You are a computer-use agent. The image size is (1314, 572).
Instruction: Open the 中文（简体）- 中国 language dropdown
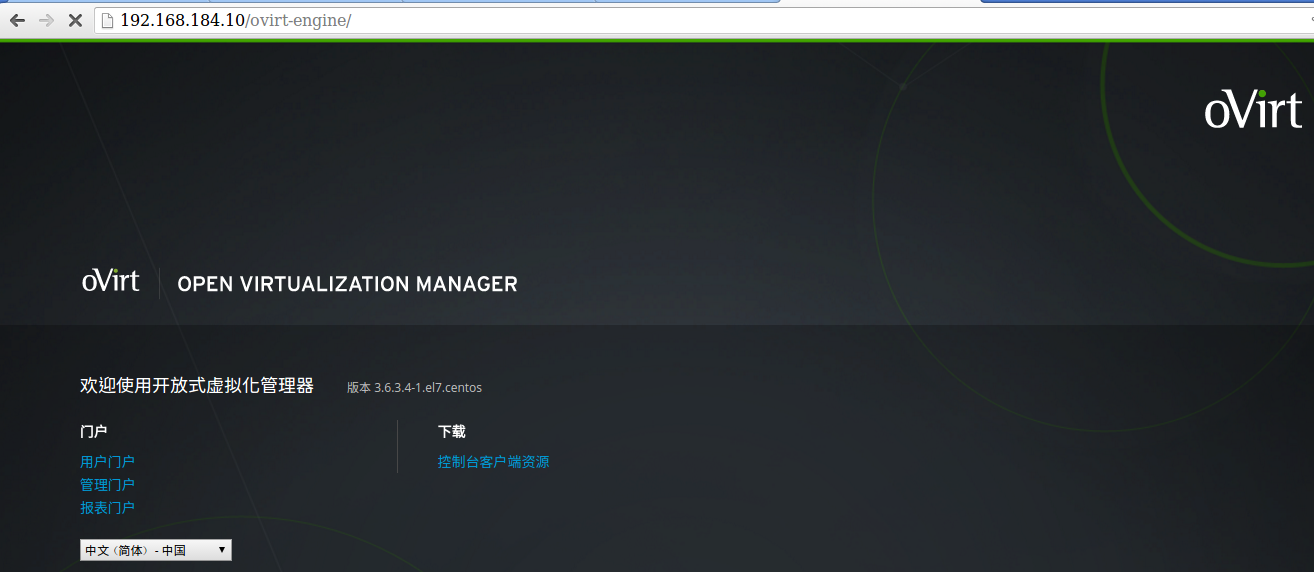156,550
